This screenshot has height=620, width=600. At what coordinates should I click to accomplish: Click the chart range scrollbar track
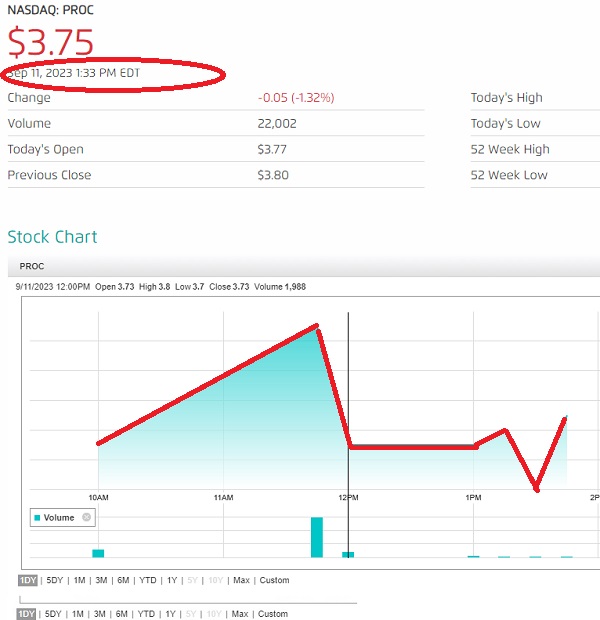[188, 601]
